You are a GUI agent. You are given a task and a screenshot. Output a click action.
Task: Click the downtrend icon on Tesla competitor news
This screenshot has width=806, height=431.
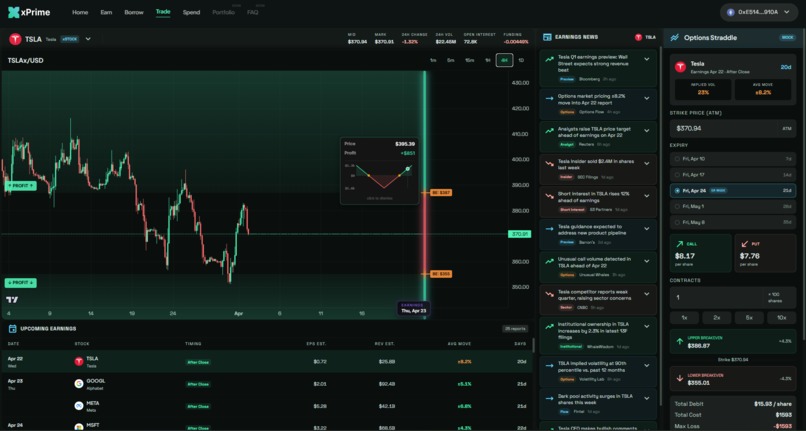549,294
